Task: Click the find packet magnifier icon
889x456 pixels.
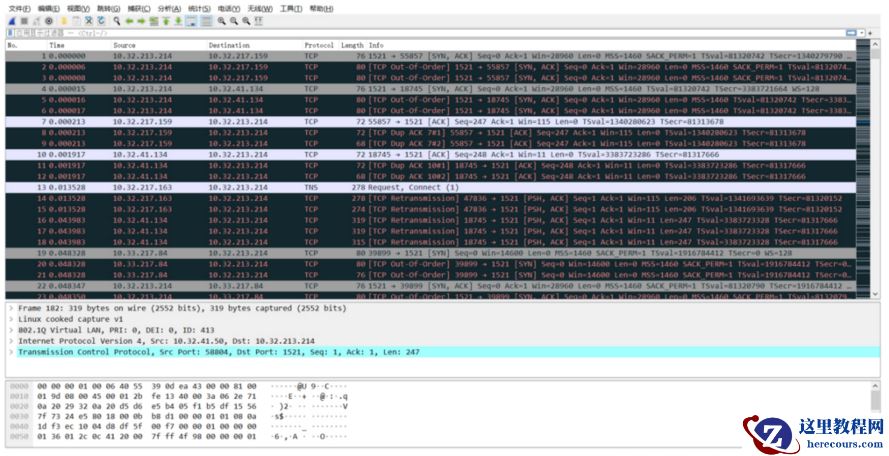Action: coord(117,20)
